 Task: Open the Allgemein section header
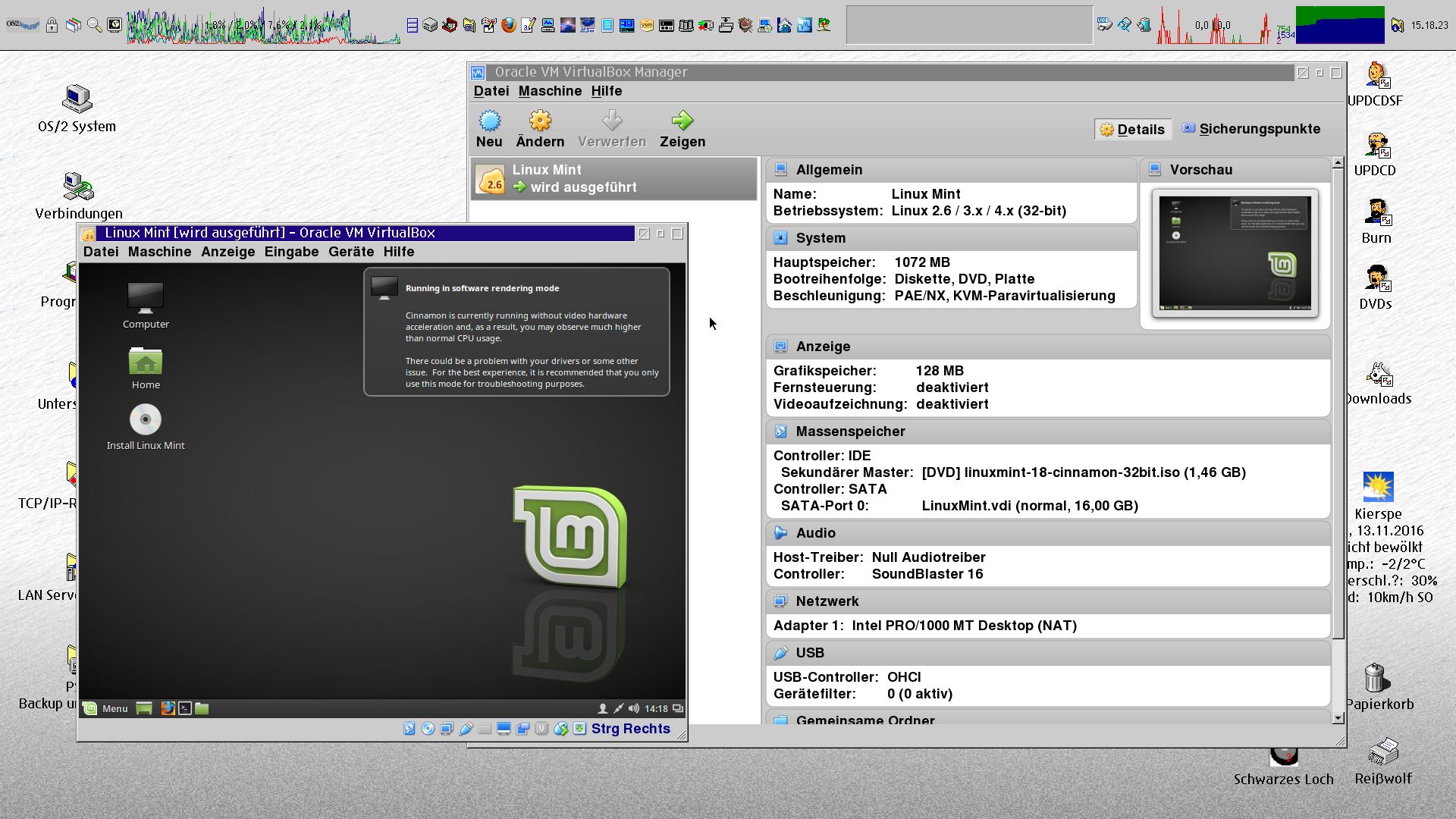(x=951, y=170)
